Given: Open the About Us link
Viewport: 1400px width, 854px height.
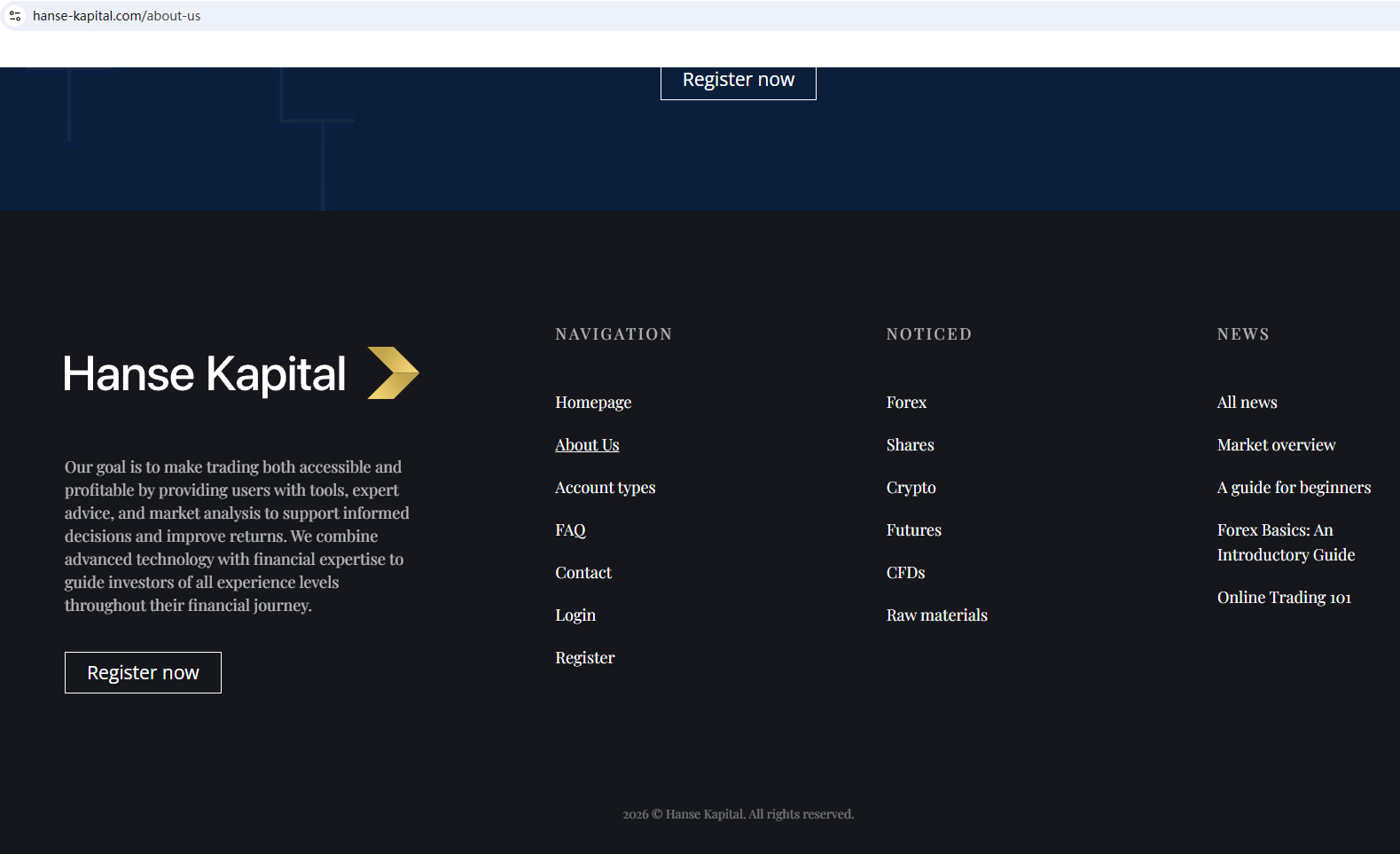Looking at the screenshot, I should tap(587, 445).
